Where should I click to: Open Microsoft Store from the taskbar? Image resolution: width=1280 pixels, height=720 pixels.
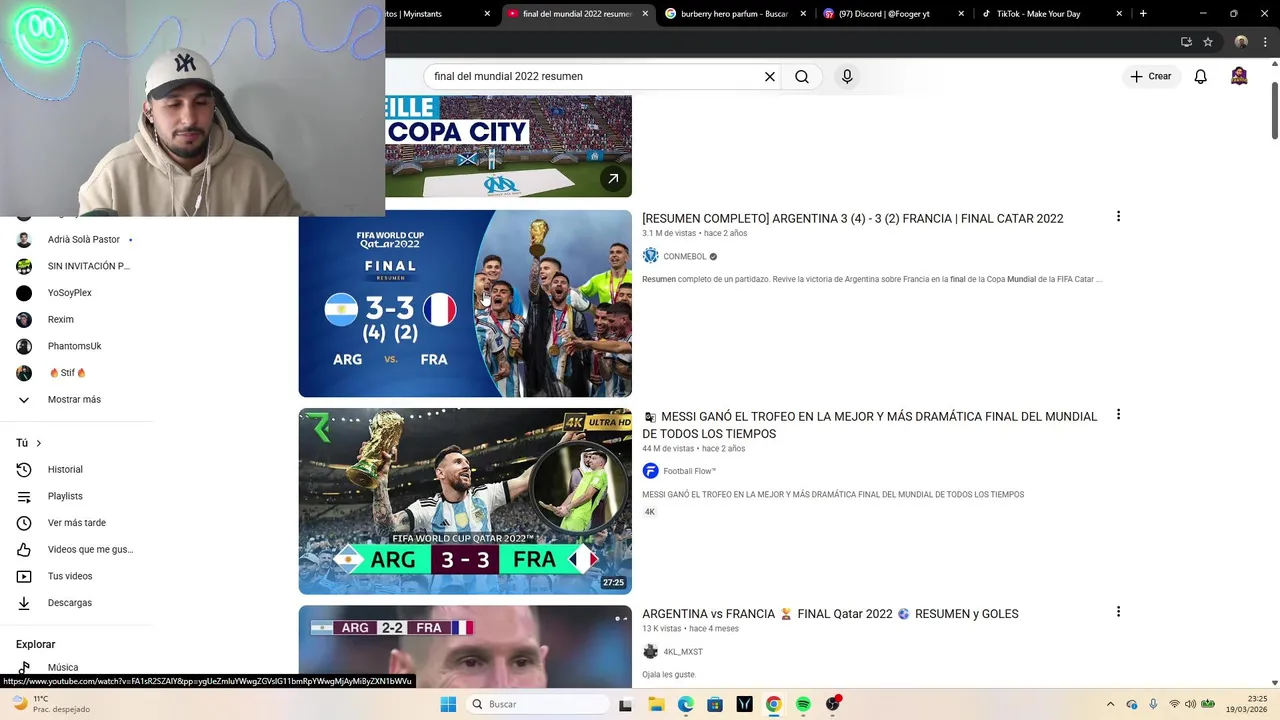point(715,704)
